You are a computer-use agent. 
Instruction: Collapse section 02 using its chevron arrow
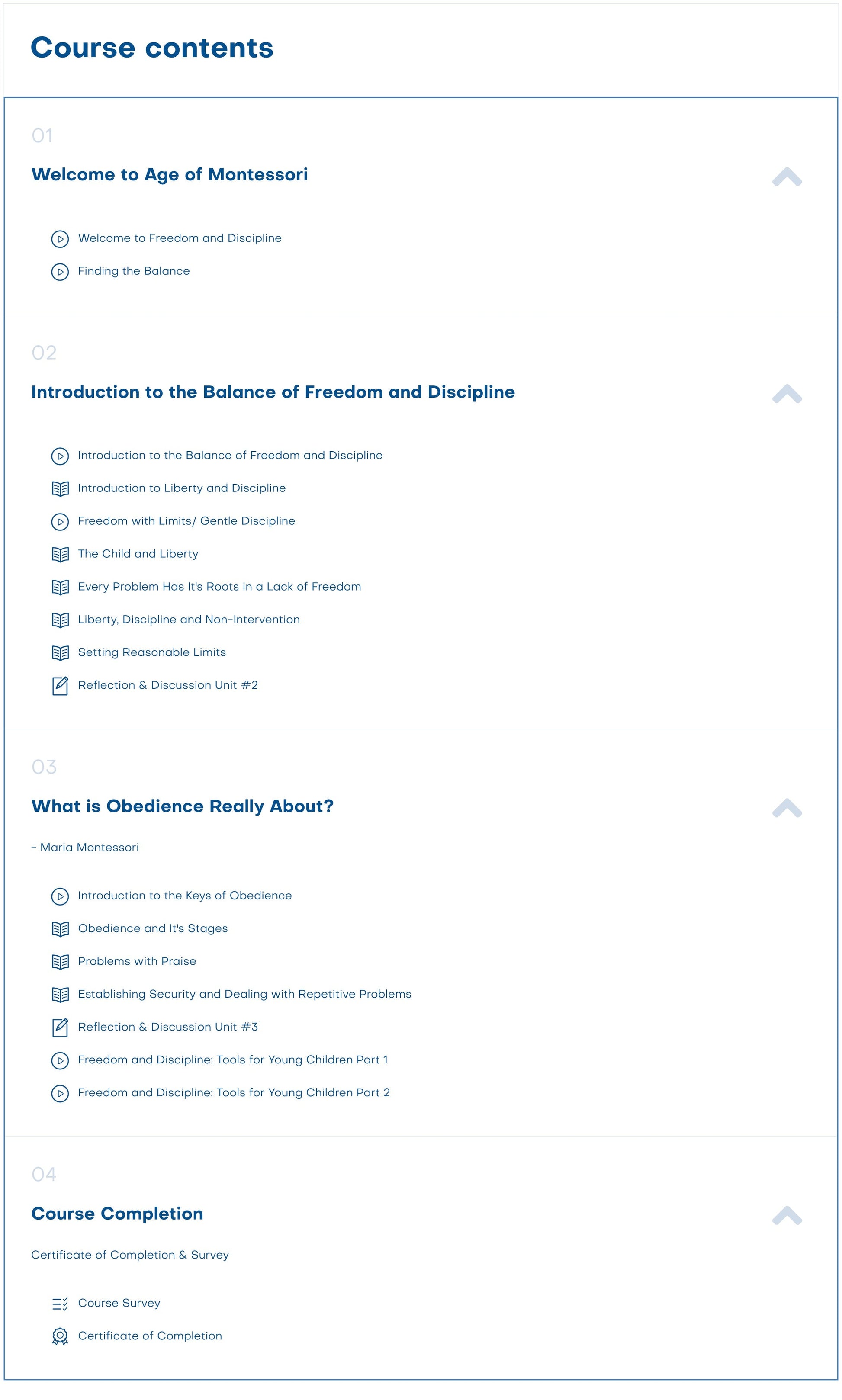pyautogui.click(x=787, y=394)
